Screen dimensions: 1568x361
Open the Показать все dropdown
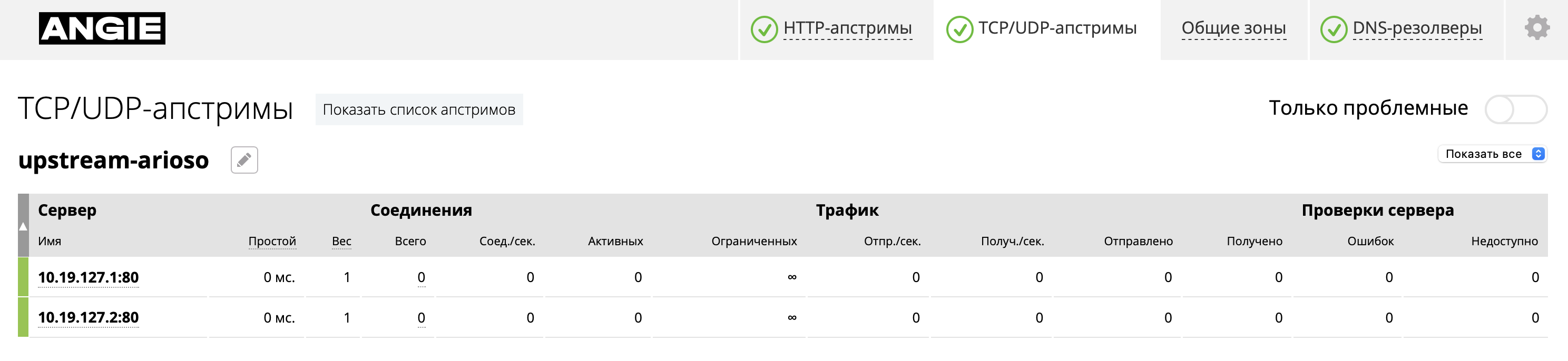[1492, 154]
